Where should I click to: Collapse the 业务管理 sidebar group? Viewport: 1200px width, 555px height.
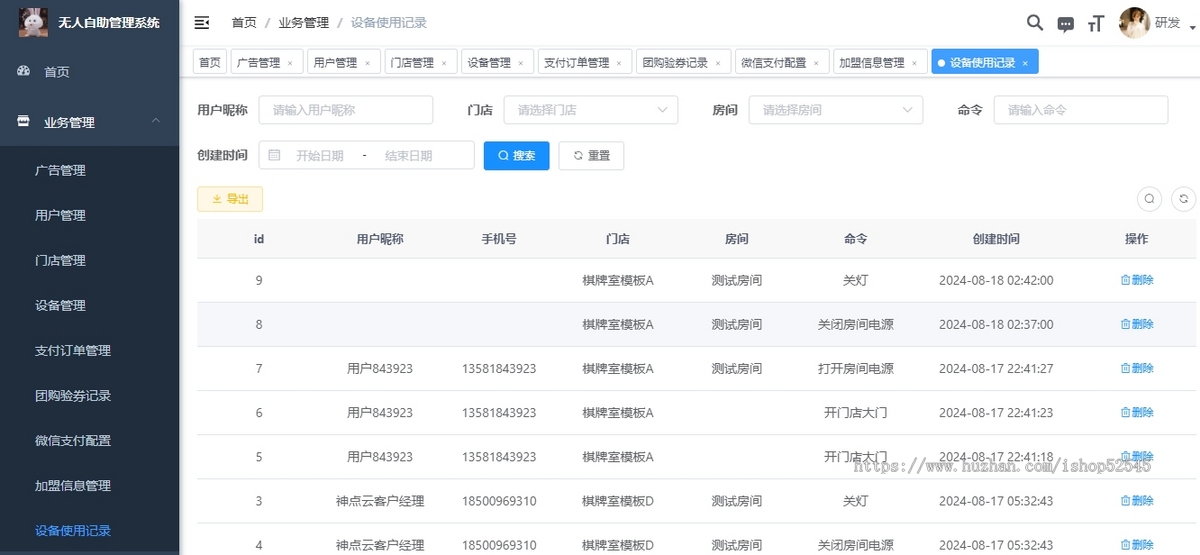point(90,122)
